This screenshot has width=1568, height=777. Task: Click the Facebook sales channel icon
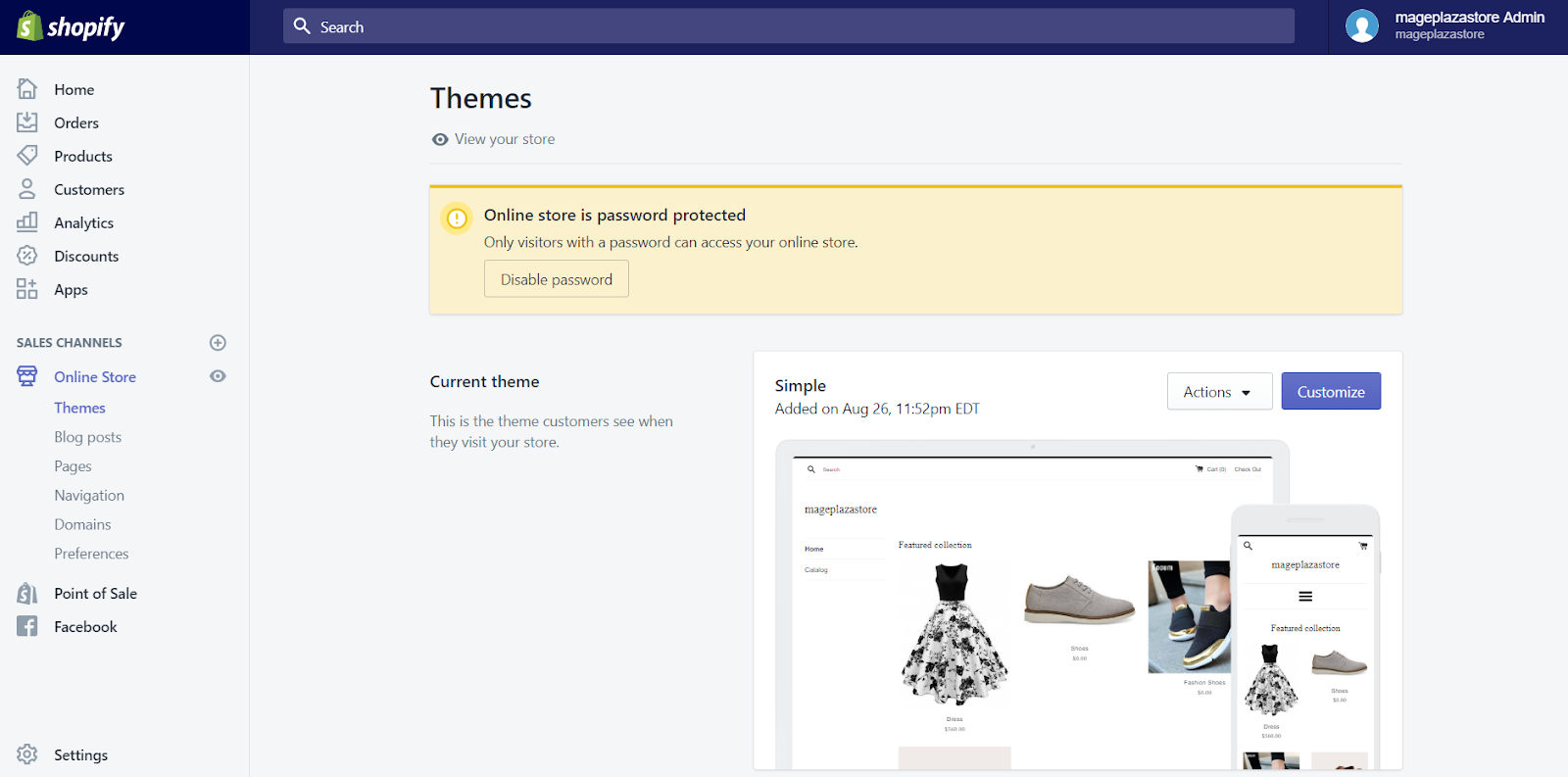[27, 627]
